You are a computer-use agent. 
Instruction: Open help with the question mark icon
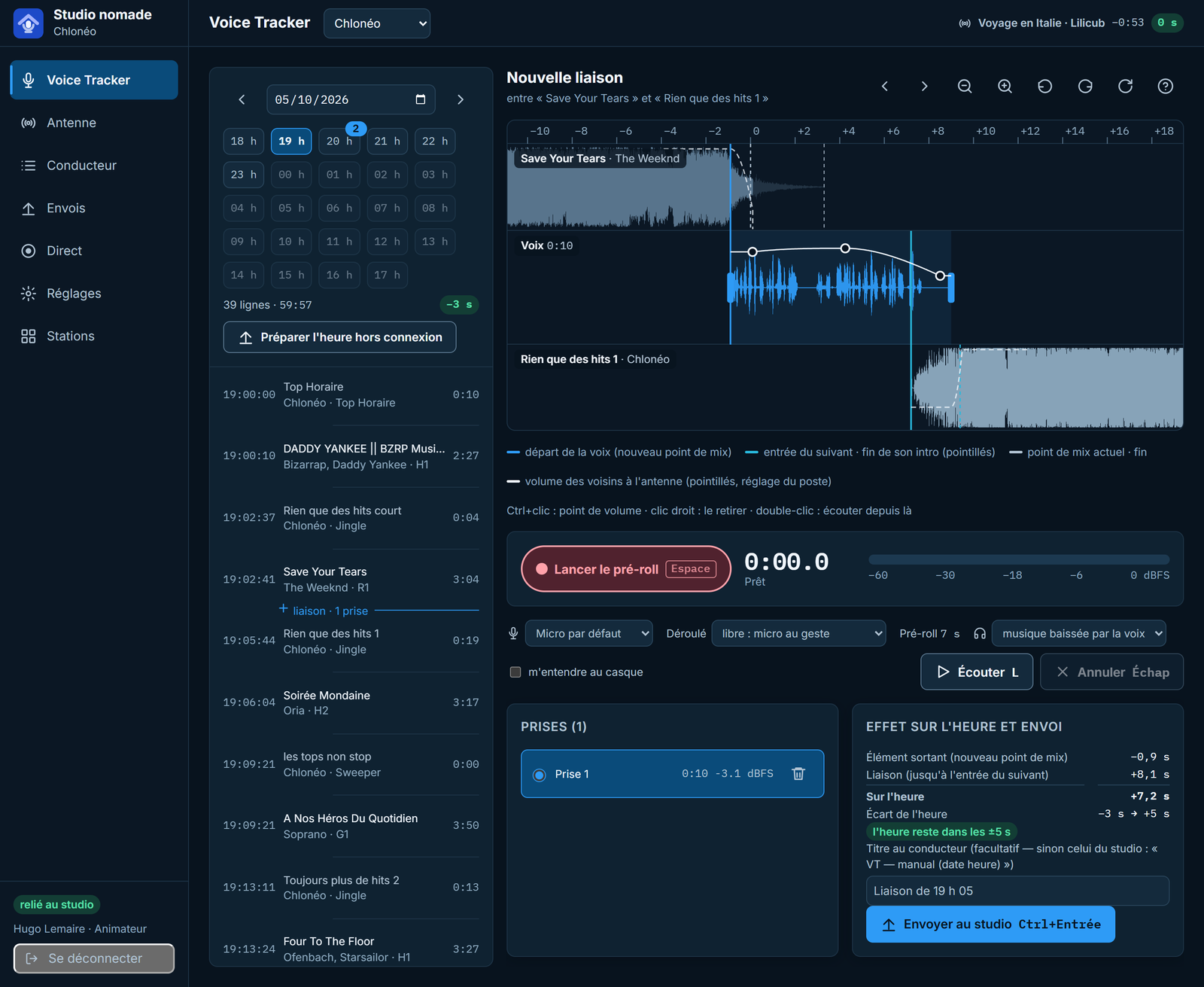(x=1165, y=87)
